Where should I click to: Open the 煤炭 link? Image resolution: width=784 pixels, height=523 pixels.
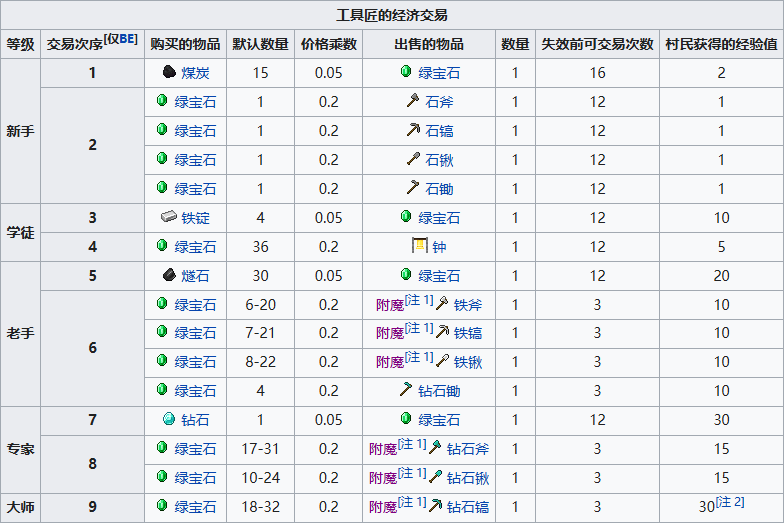(195, 73)
